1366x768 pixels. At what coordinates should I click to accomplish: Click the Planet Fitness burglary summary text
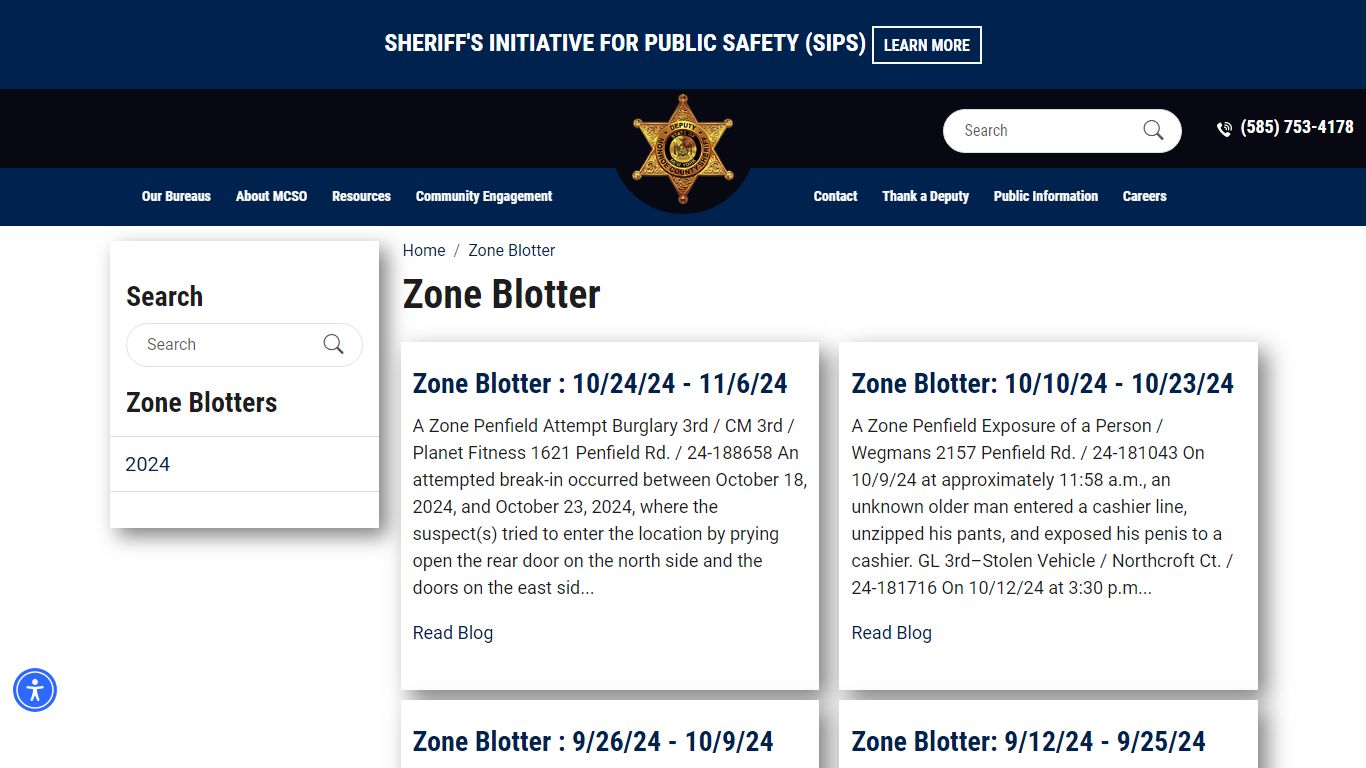point(610,507)
